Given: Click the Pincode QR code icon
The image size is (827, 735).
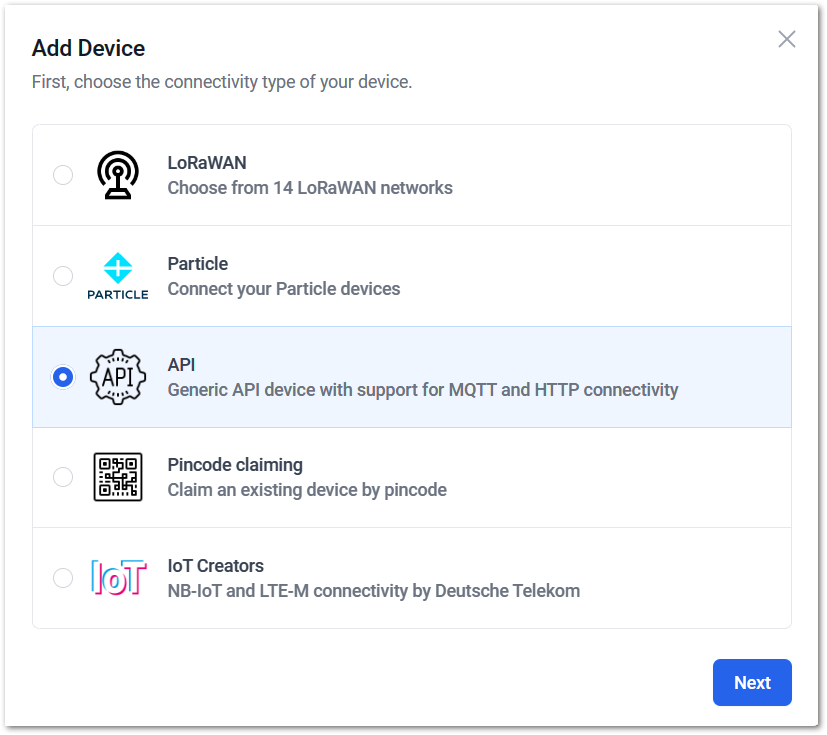Looking at the screenshot, I should pos(118,477).
